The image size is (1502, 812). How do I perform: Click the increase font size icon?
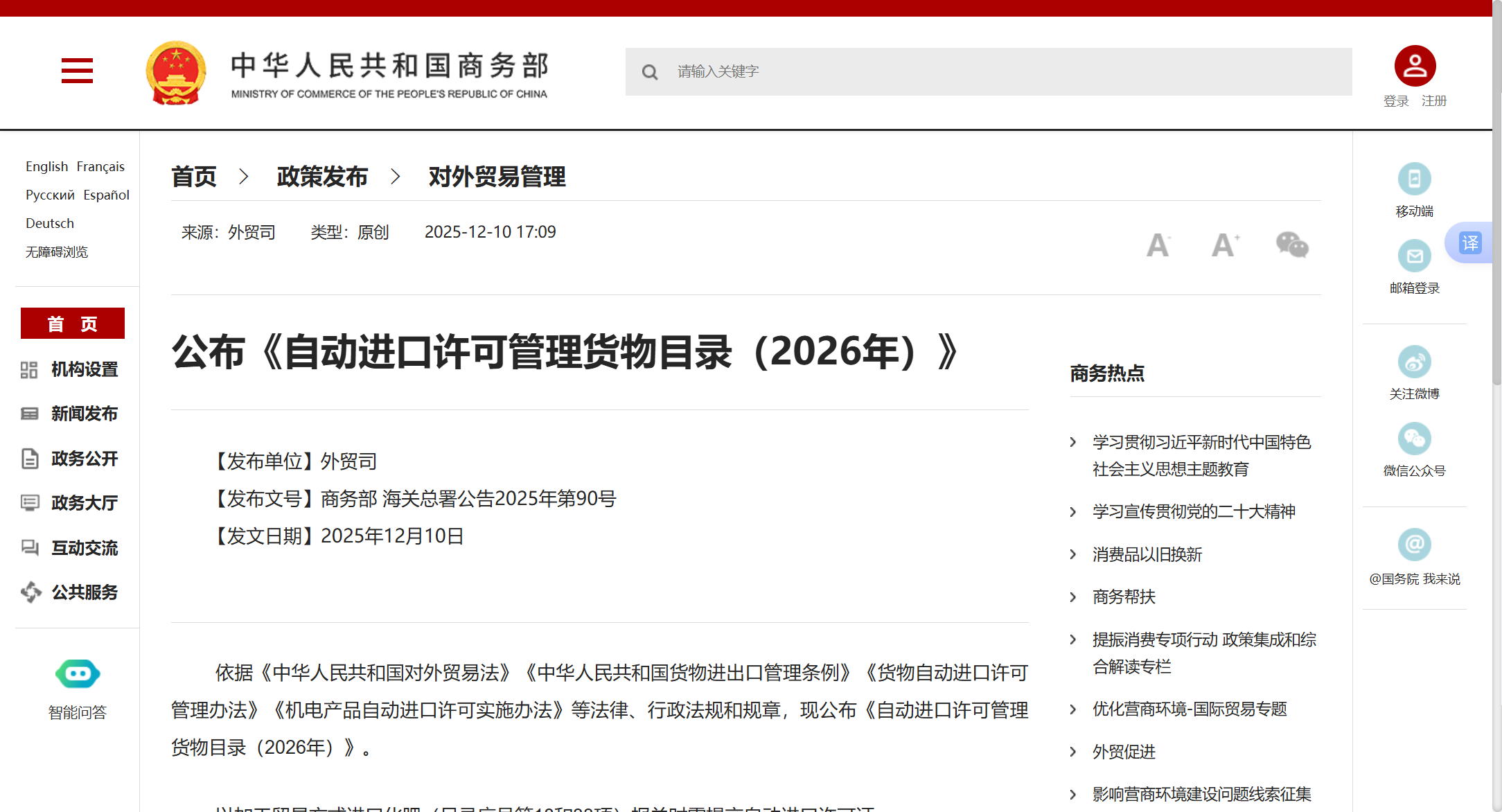(x=1225, y=245)
